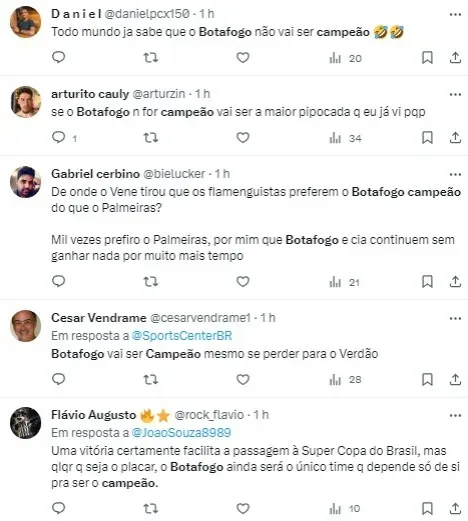Share Flávio Augusto's tweet
This screenshot has width=468, height=521.
[x=455, y=509]
